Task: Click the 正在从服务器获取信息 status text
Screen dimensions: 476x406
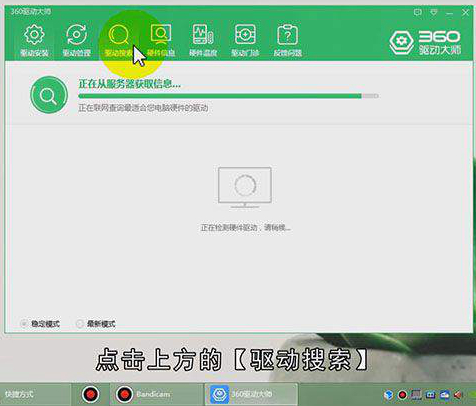Action: (x=129, y=84)
